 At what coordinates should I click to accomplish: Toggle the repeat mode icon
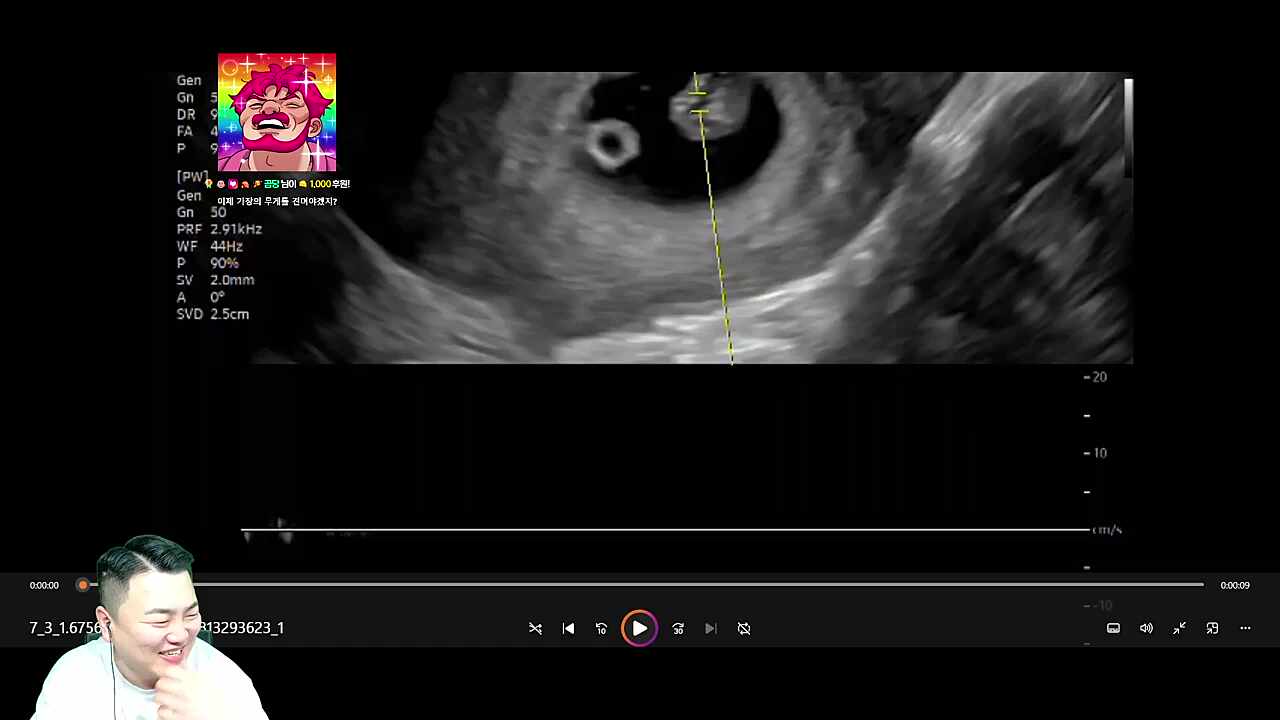[744, 628]
